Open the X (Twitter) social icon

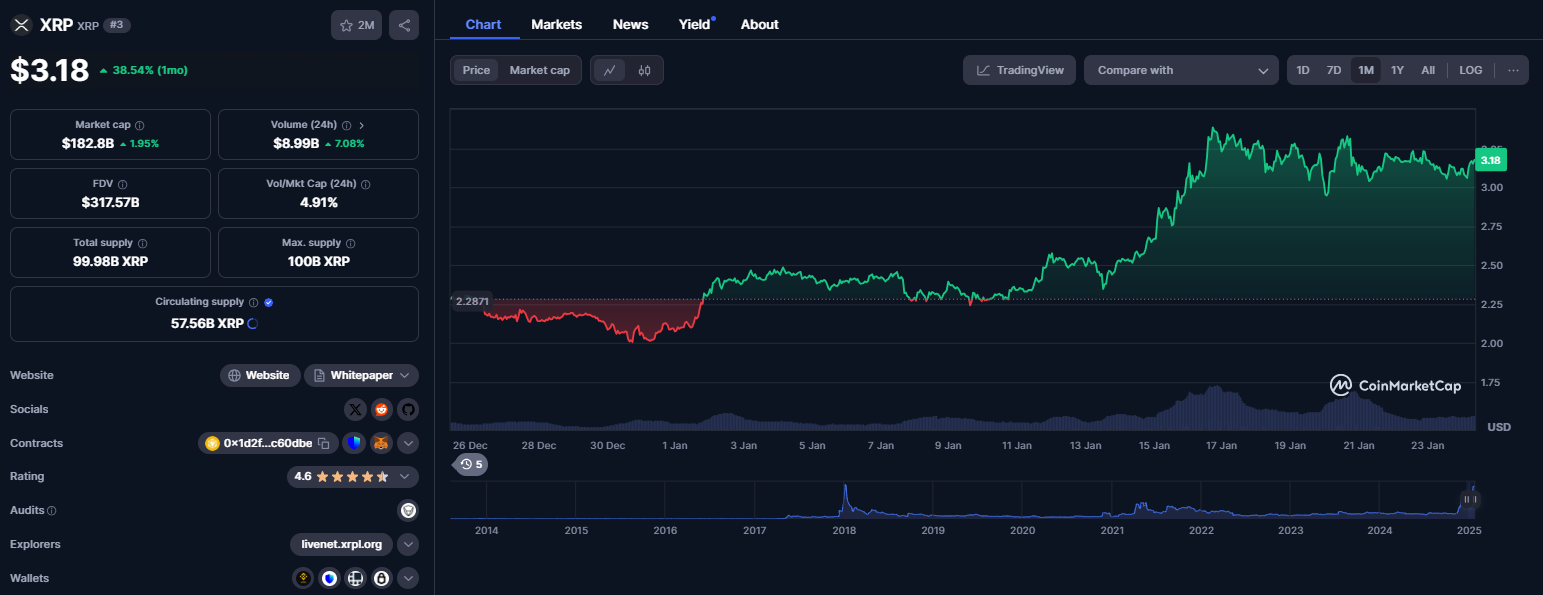click(355, 409)
